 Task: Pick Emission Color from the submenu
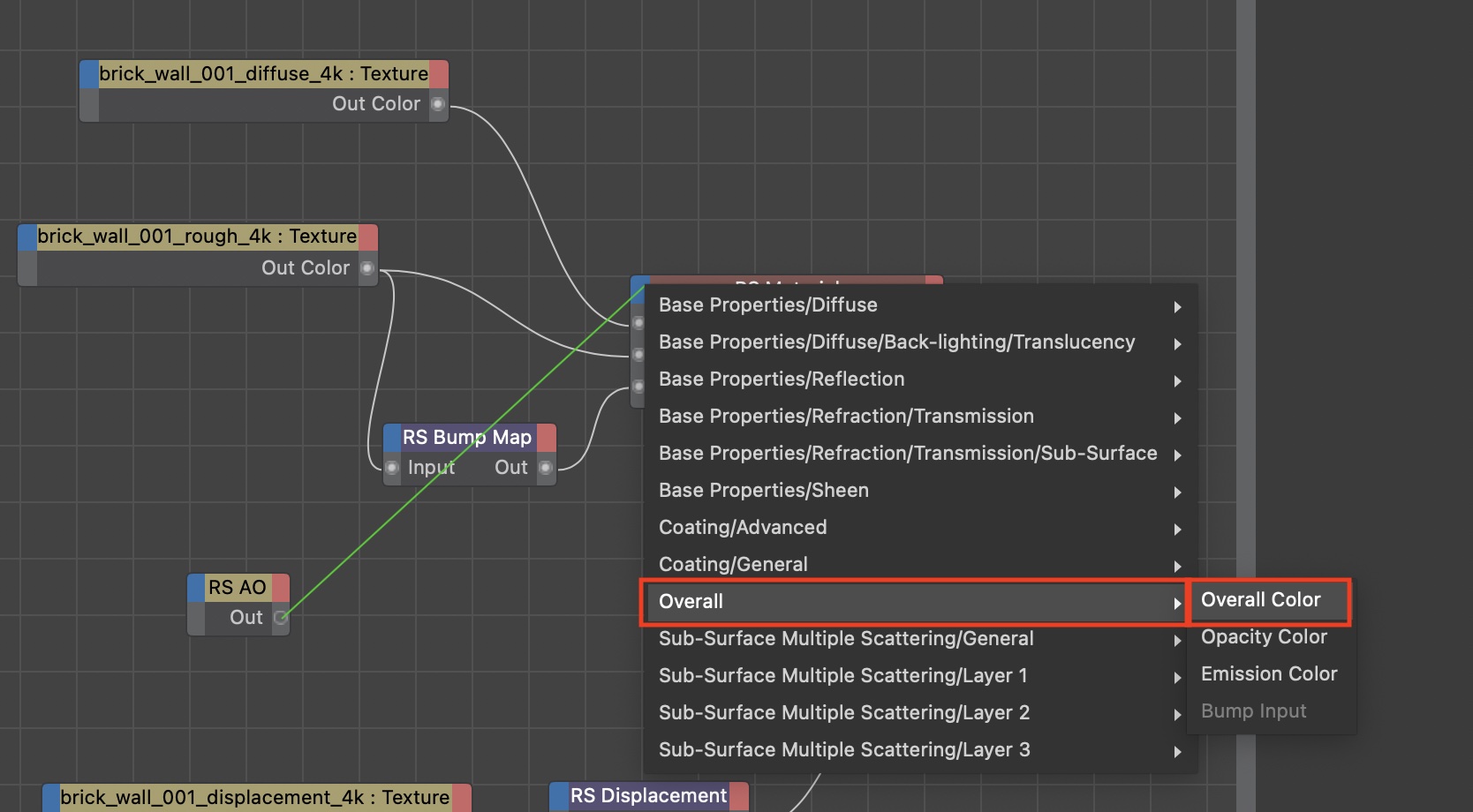[x=1269, y=674]
